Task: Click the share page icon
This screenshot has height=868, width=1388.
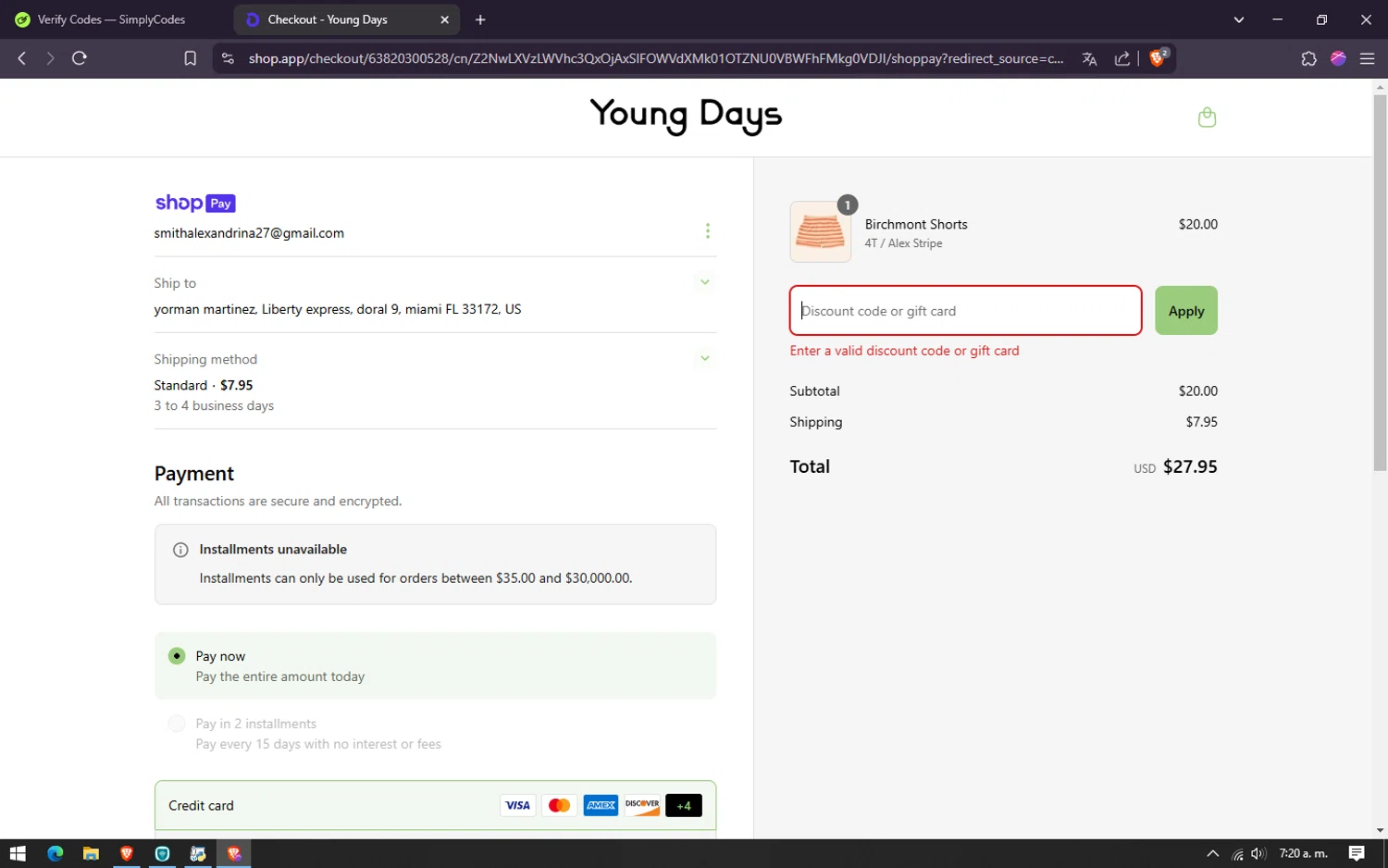Action: [x=1122, y=58]
